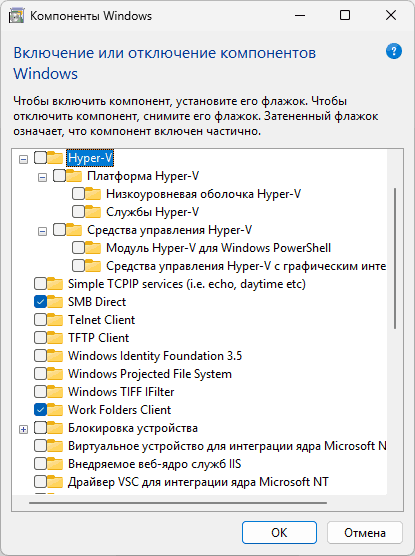Screen dimensions: 415x556
Task: Click the folder icon beside Hyper-V
Action: coord(56,158)
